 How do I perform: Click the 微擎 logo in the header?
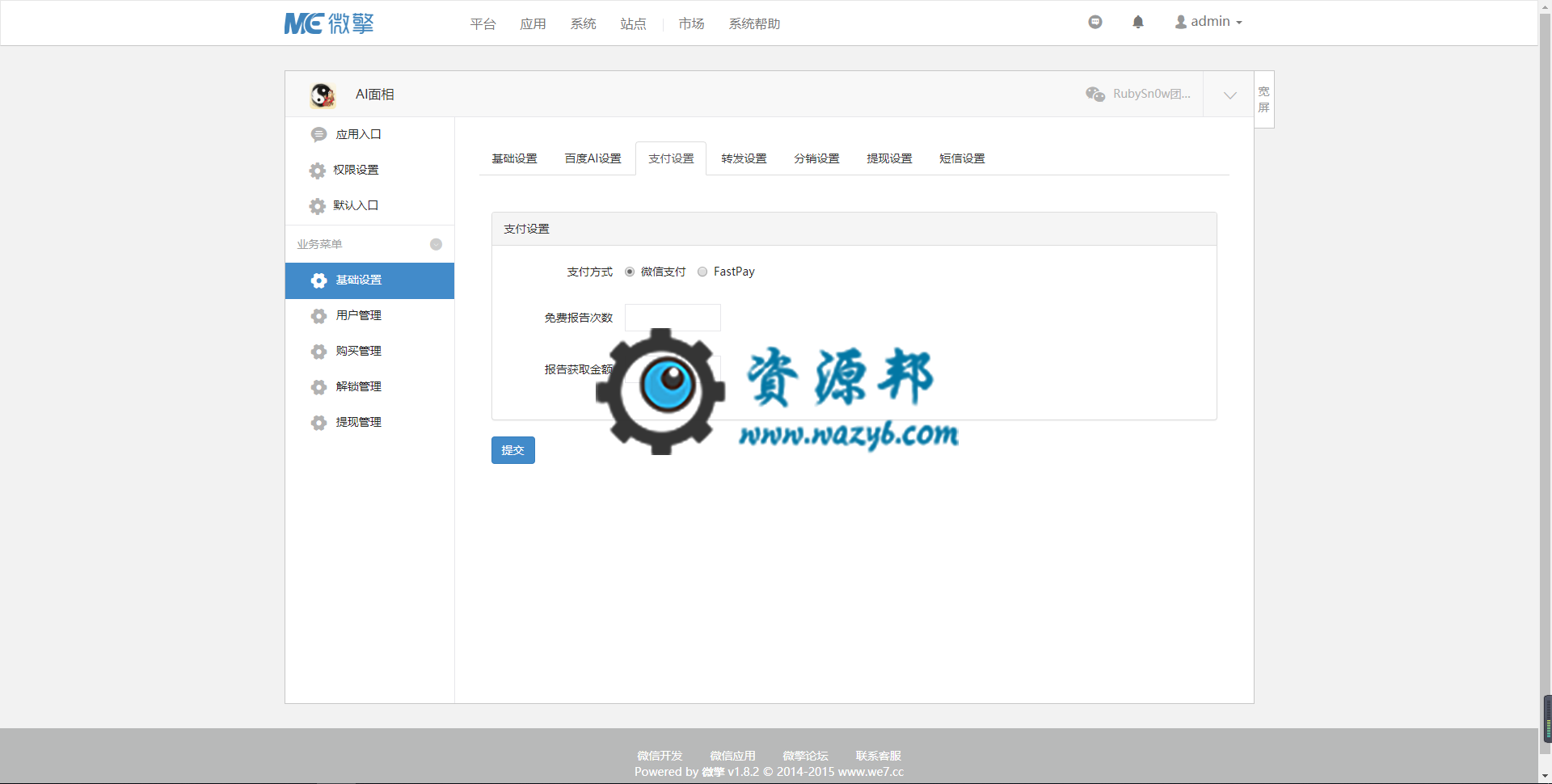click(329, 23)
